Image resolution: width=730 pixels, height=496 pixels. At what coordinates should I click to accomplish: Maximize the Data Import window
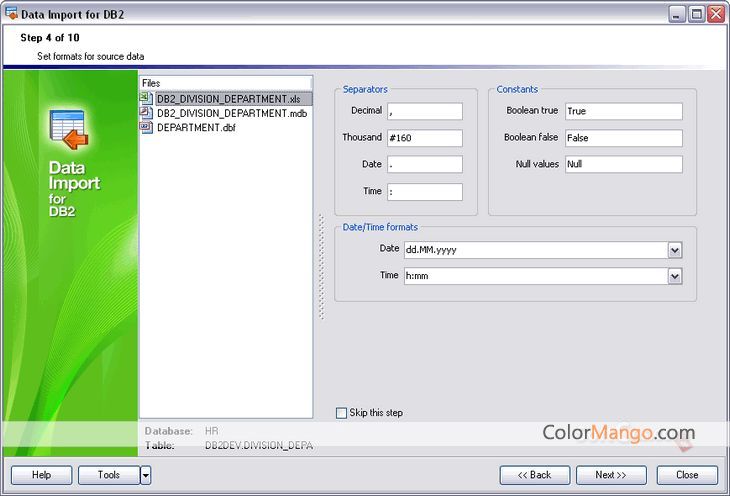[x=696, y=14]
